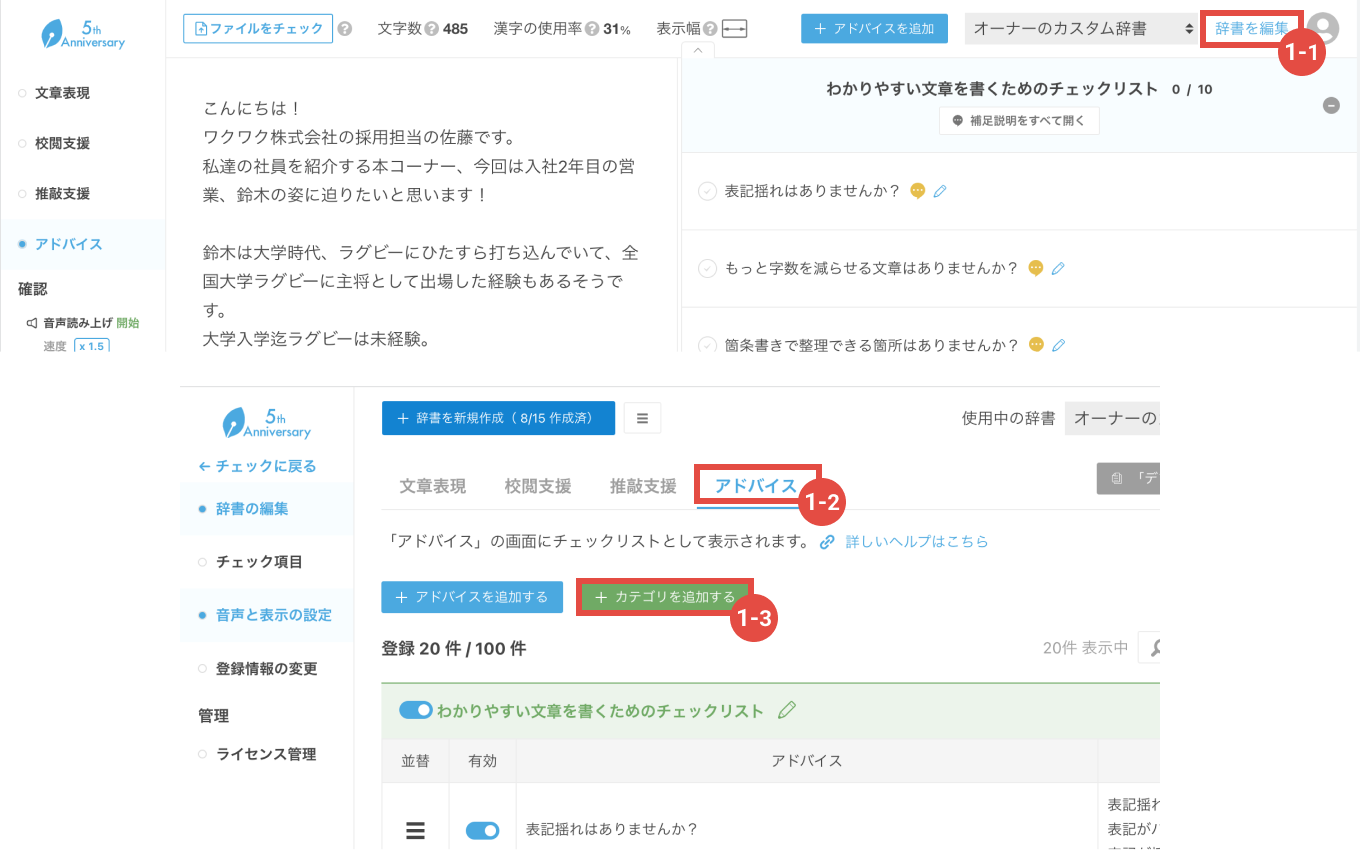Check off 表記揺れはありませんか？ item

click(x=708, y=191)
